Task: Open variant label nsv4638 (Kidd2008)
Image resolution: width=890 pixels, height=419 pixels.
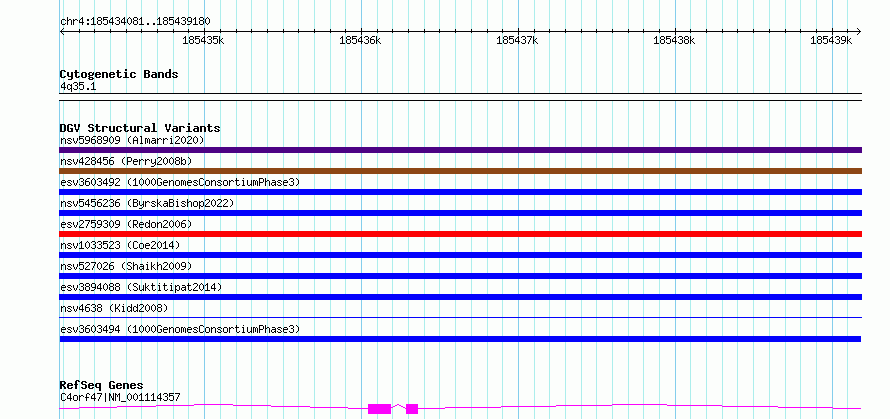Action: coord(114,308)
